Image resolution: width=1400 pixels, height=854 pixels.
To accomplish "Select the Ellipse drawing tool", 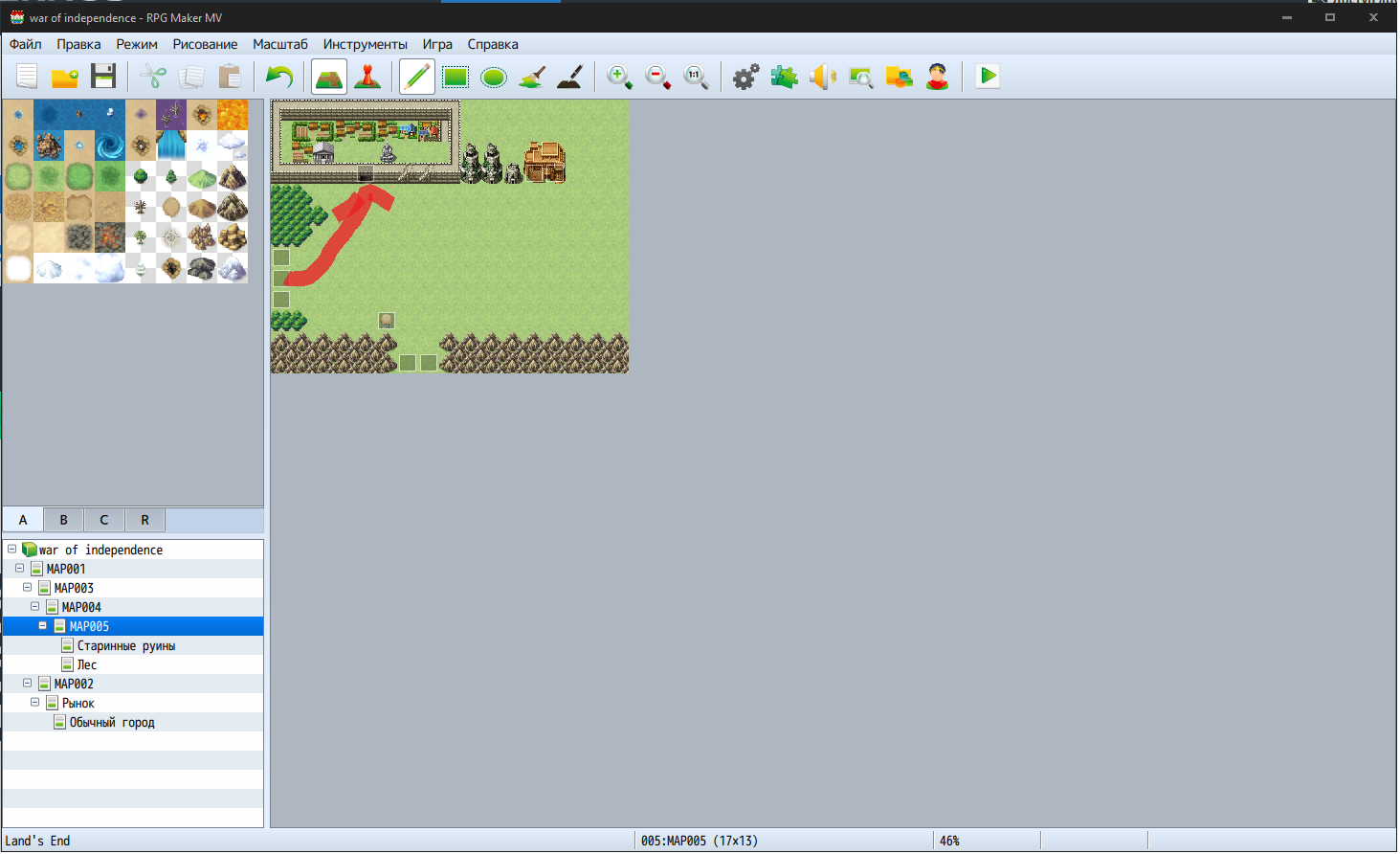I will pos(494,77).
